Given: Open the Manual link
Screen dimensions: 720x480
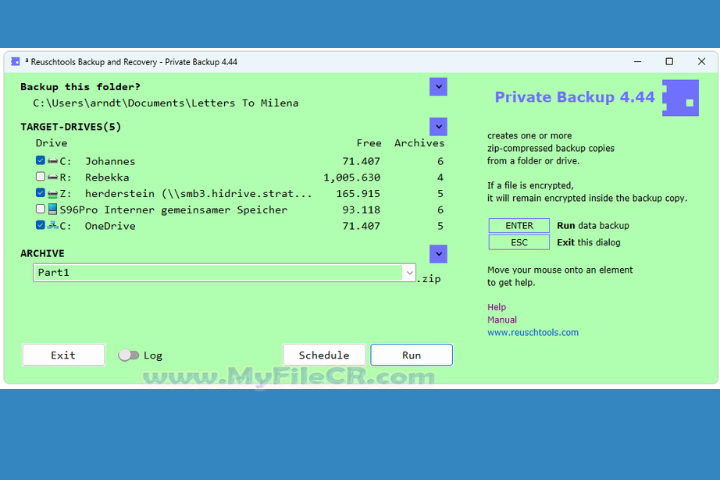Looking at the screenshot, I should pyautogui.click(x=502, y=320).
